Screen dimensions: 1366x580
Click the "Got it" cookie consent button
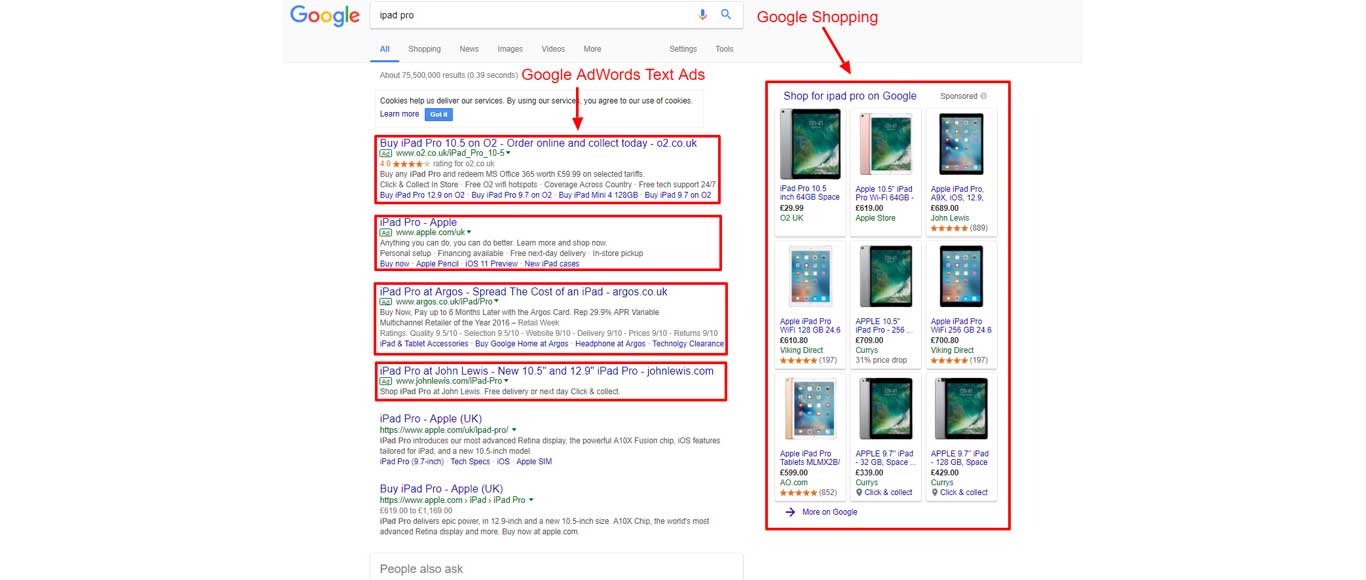pyautogui.click(x=439, y=114)
